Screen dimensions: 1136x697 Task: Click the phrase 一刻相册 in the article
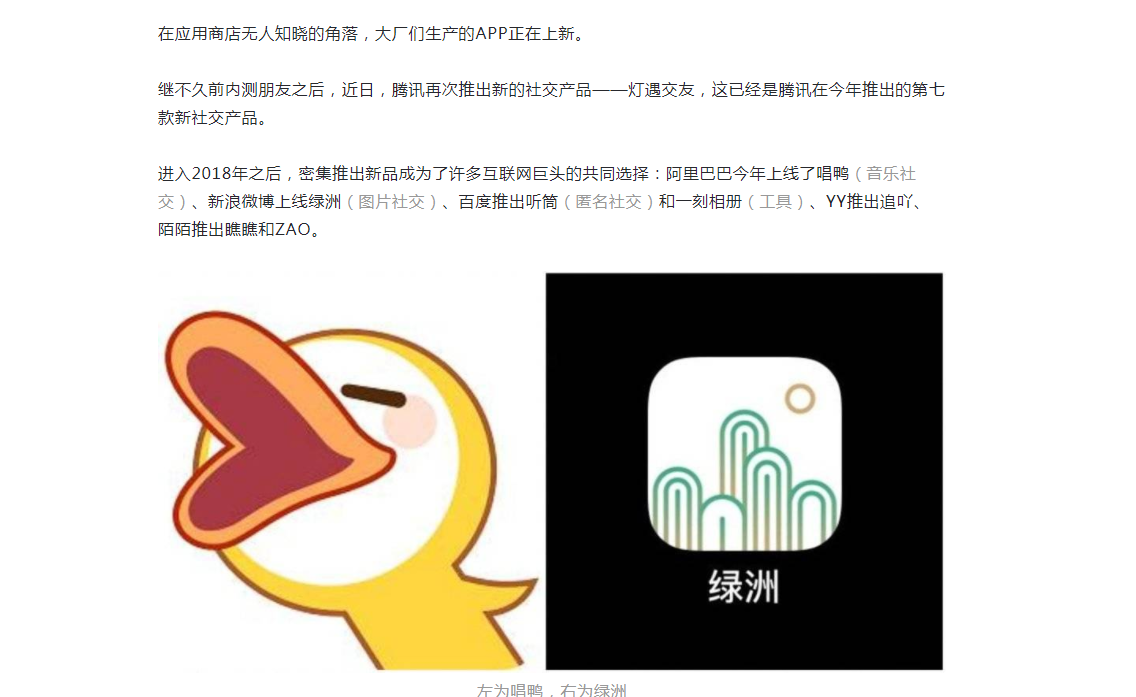click(x=709, y=202)
